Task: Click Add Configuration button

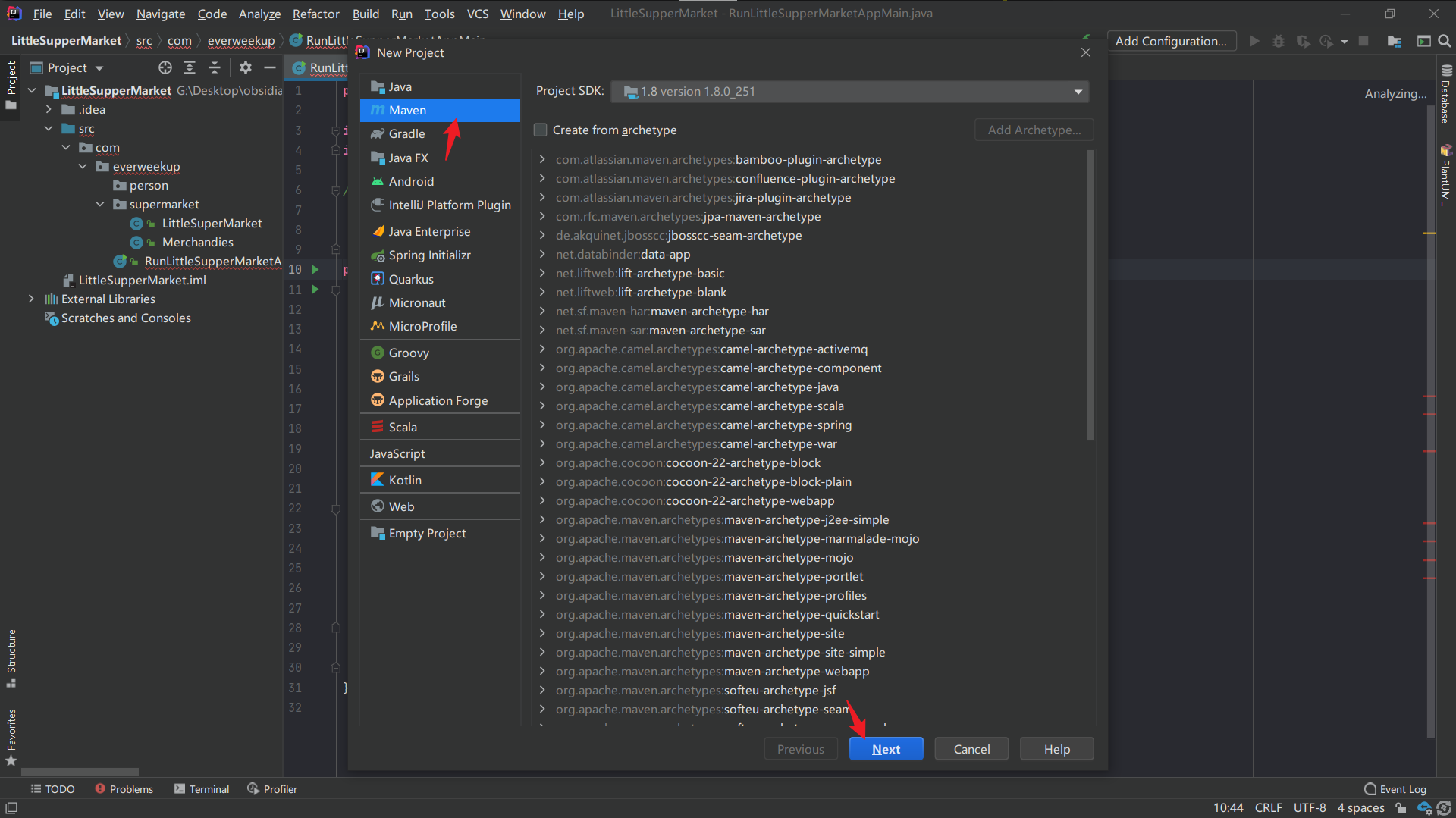Action: pyautogui.click(x=1171, y=41)
